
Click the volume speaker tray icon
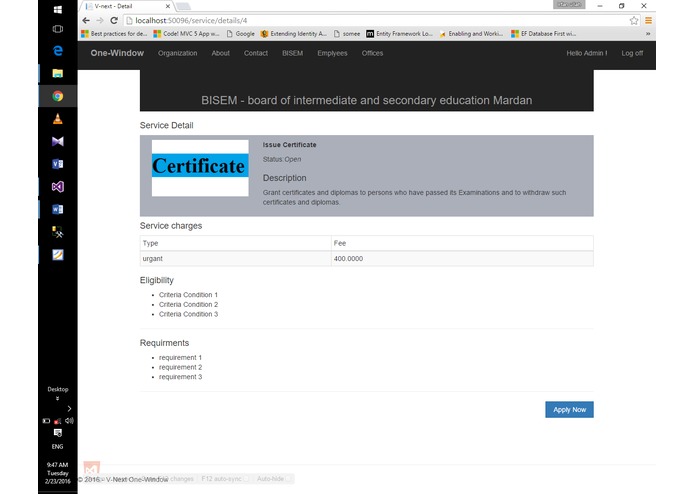coord(69,420)
